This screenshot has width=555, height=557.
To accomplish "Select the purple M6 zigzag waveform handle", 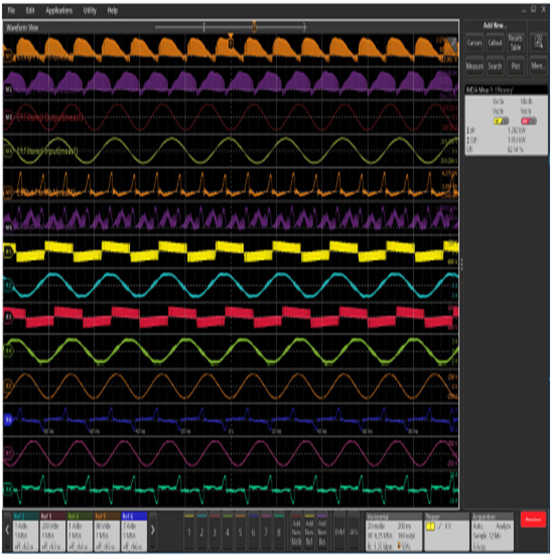I will tap(9, 227).
